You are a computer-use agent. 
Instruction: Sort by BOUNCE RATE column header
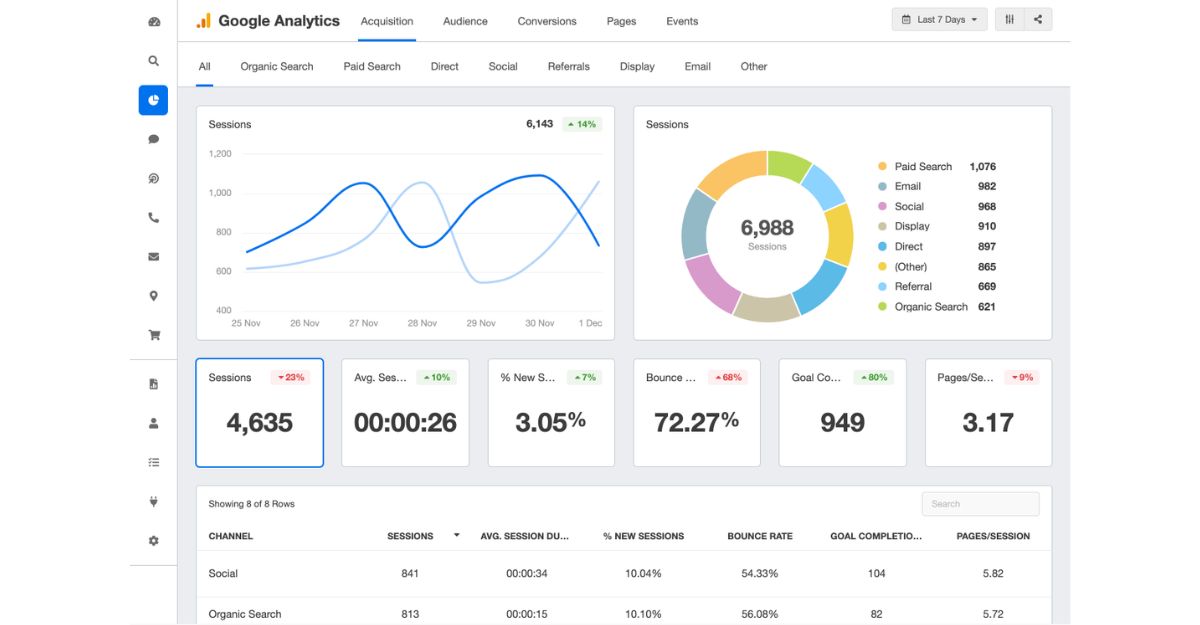point(760,536)
